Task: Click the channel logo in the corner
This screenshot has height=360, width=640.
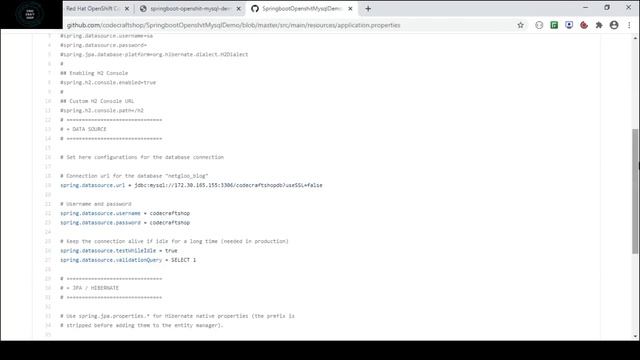Action: tap(30, 14)
